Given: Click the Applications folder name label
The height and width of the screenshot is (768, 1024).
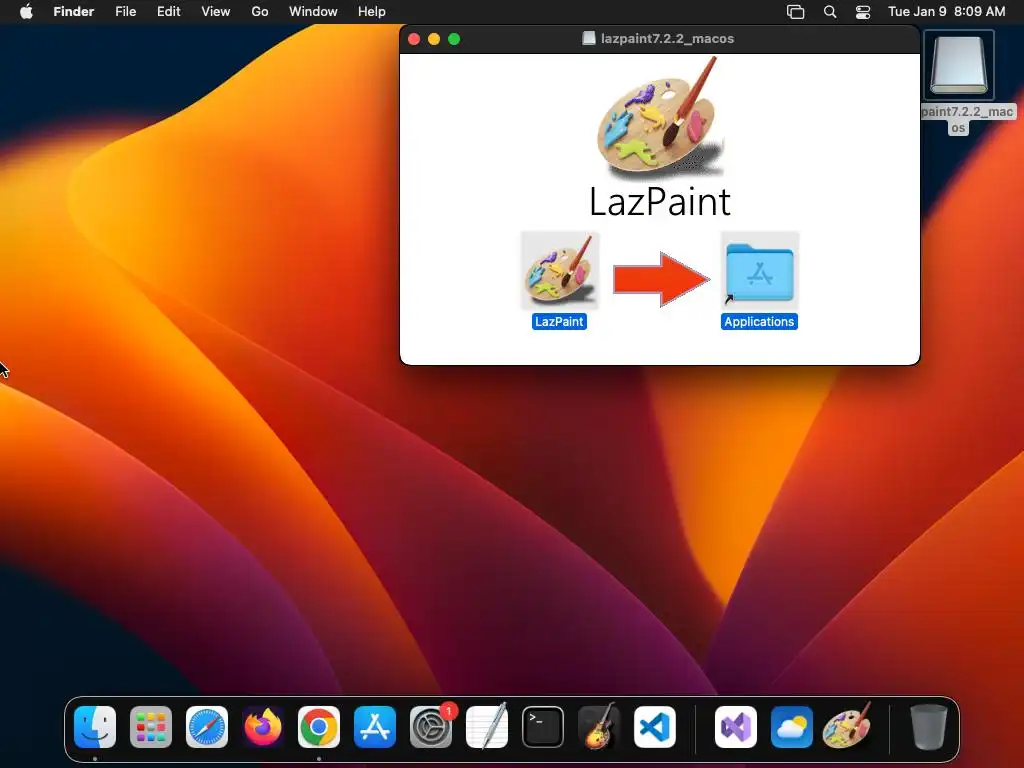Looking at the screenshot, I should coord(759,321).
